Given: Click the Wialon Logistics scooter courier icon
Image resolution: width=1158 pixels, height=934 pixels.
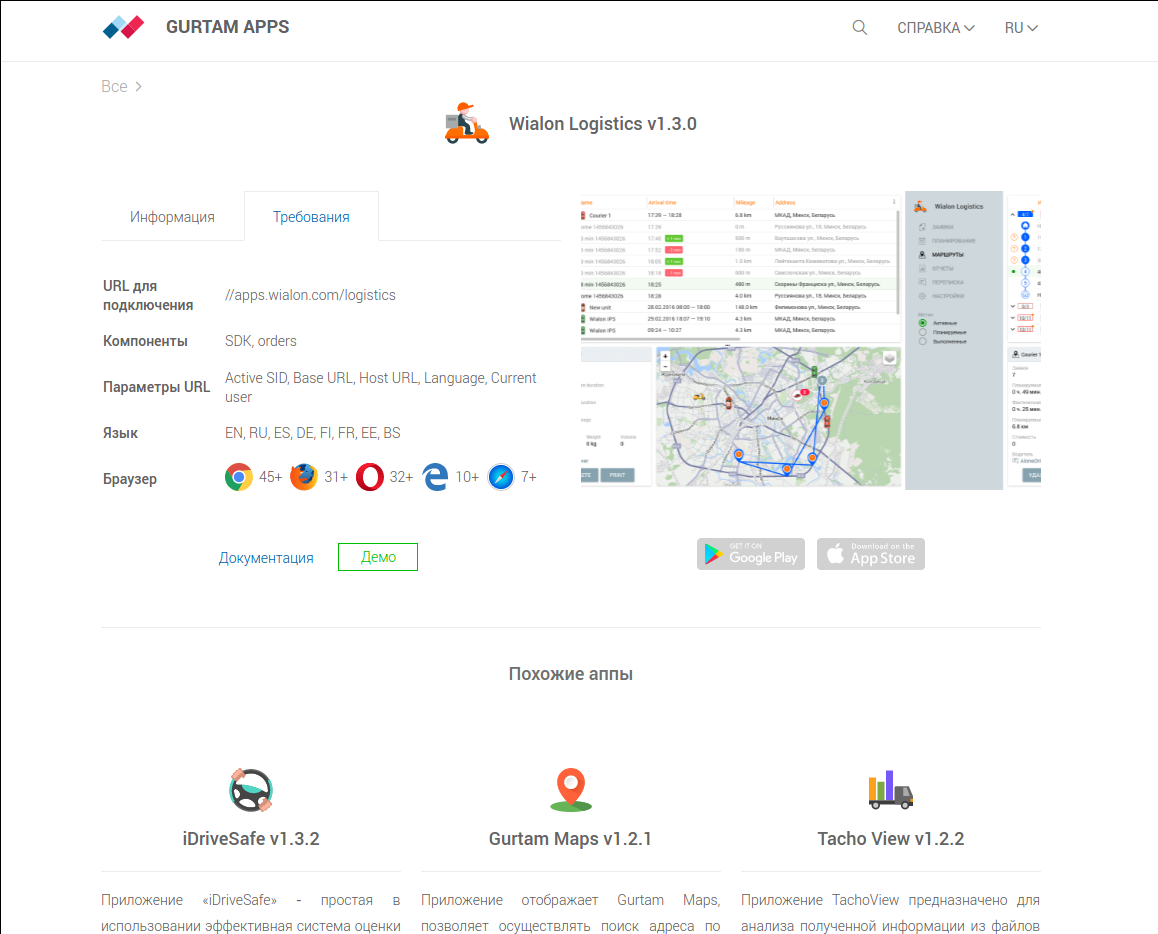Looking at the screenshot, I should coord(467,124).
